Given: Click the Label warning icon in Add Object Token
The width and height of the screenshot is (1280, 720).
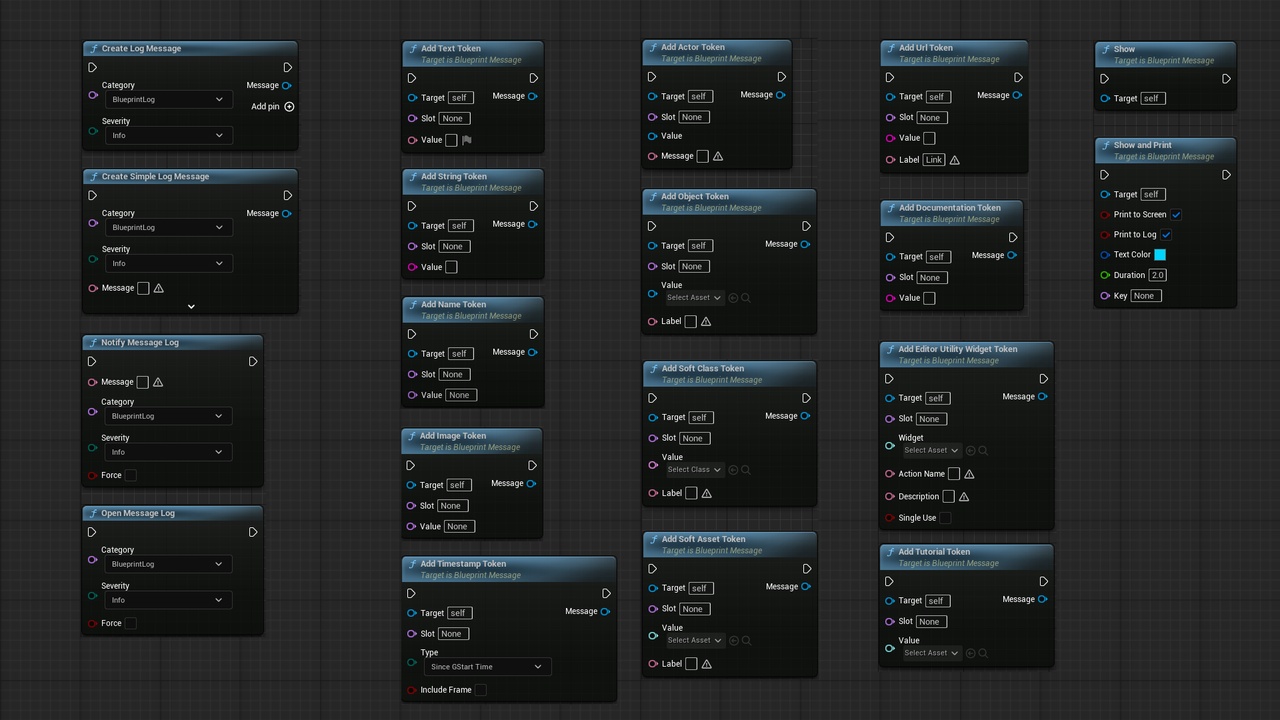Looking at the screenshot, I should (706, 322).
